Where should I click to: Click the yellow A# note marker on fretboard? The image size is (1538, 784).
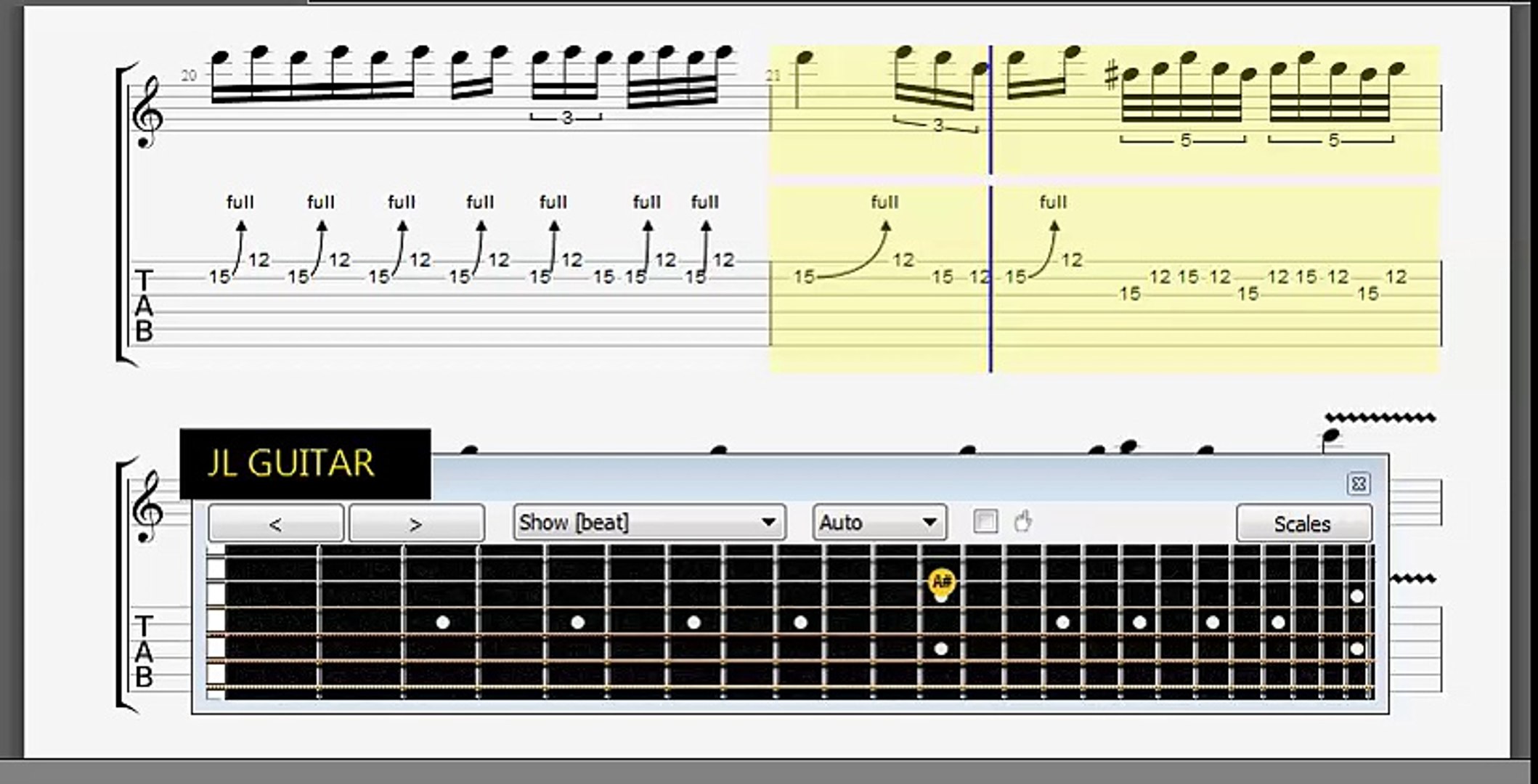pyautogui.click(x=941, y=581)
